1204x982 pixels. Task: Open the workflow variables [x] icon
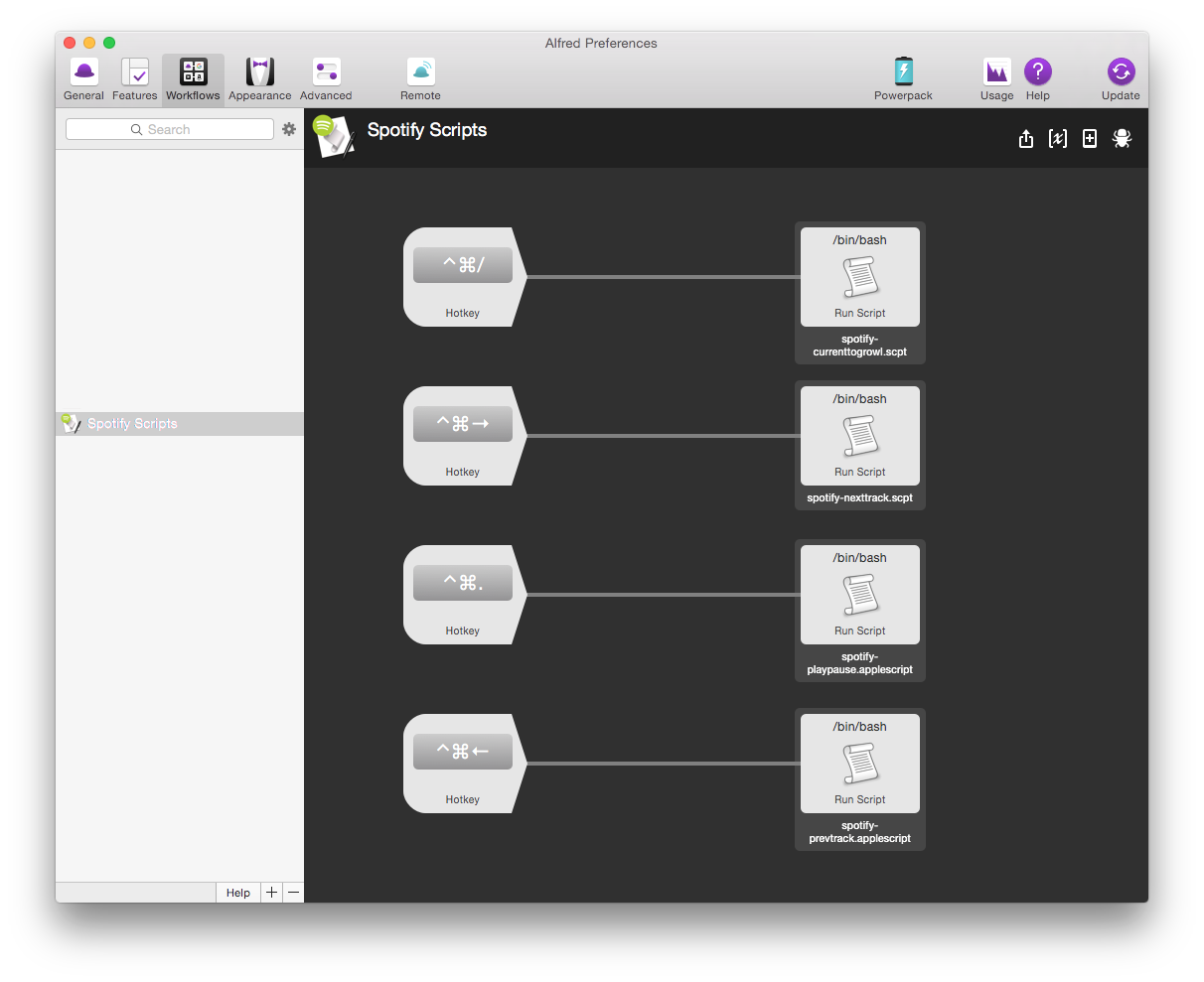[x=1058, y=139]
